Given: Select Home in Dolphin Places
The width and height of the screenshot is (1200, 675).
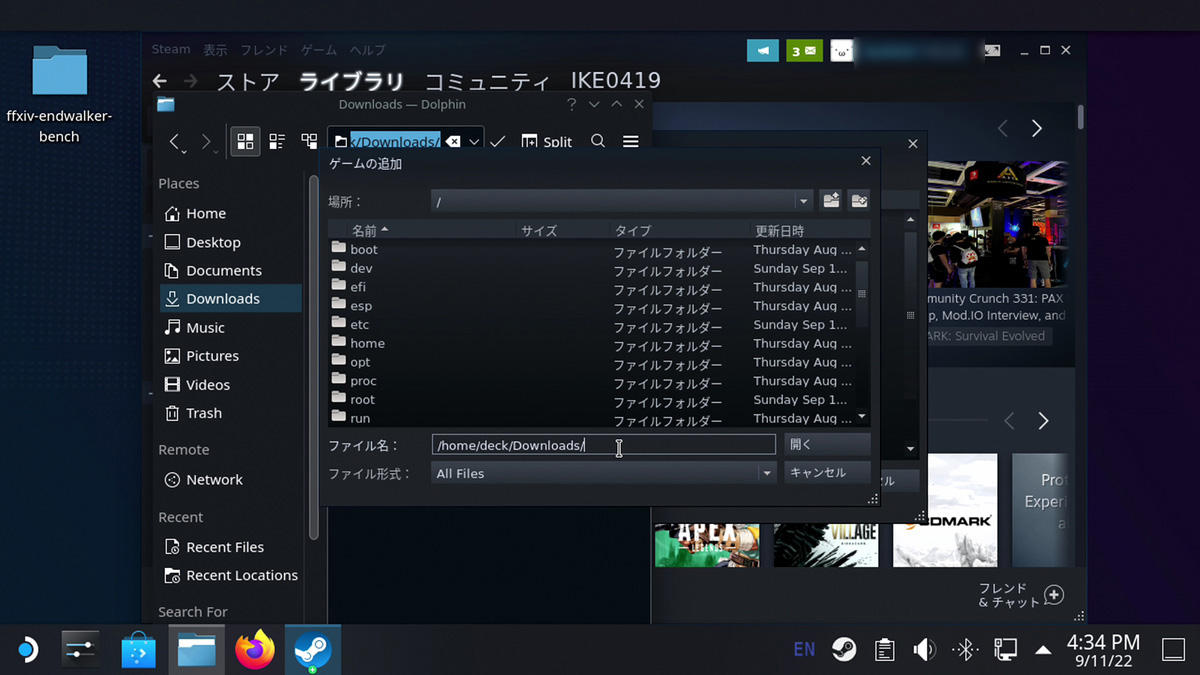Looking at the screenshot, I should (x=230, y=213).
